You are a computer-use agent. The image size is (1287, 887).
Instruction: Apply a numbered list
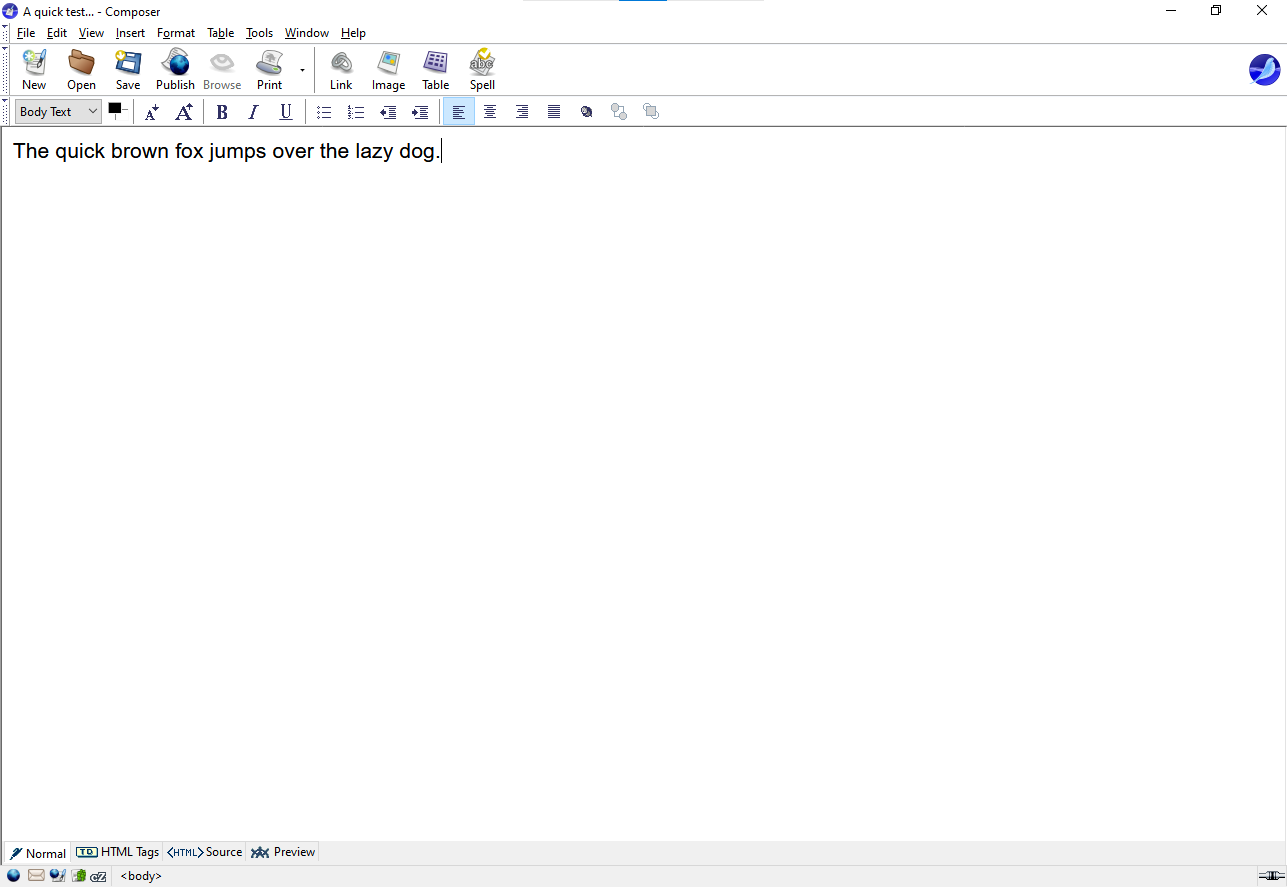[x=356, y=112]
